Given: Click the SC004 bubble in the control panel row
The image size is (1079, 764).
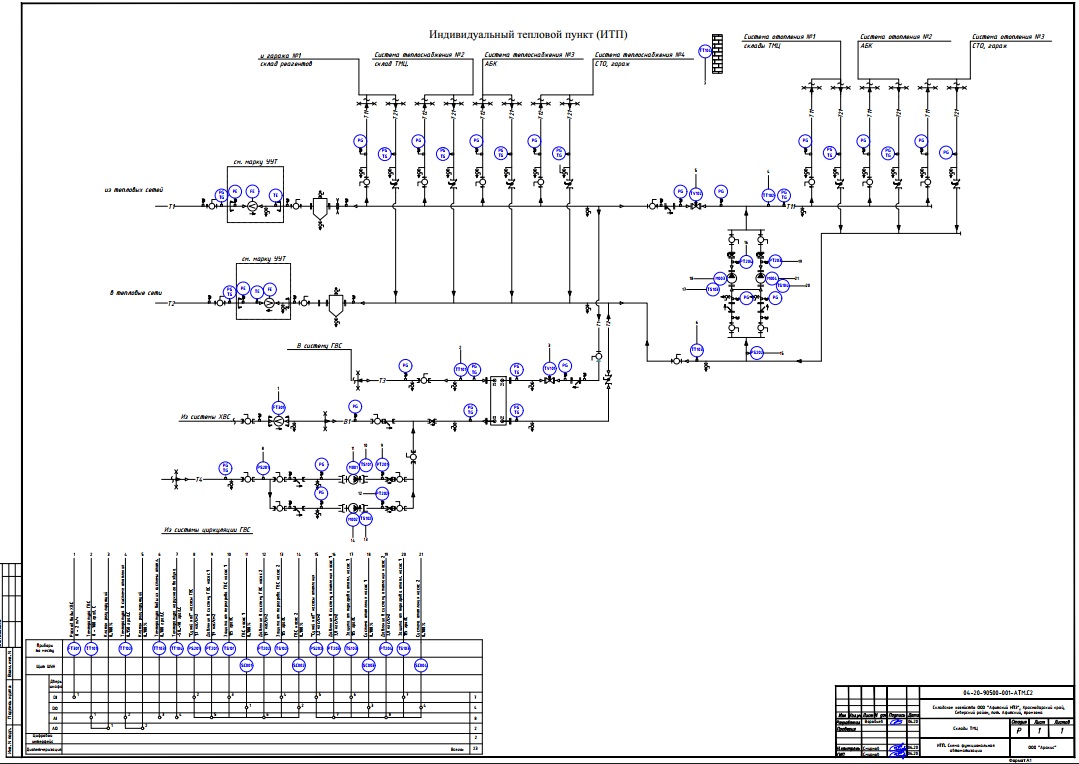Looking at the screenshot, I should click(421, 666).
